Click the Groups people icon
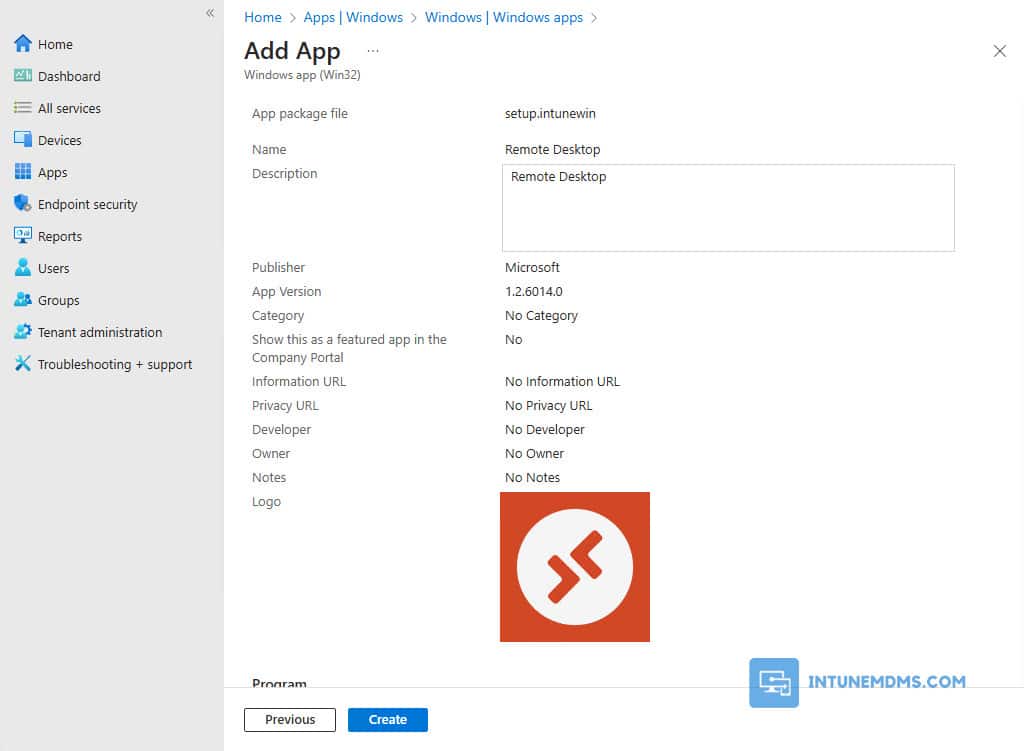Image resolution: width=1024 pixels, height=751 pixels. click(x=23, y=299)
